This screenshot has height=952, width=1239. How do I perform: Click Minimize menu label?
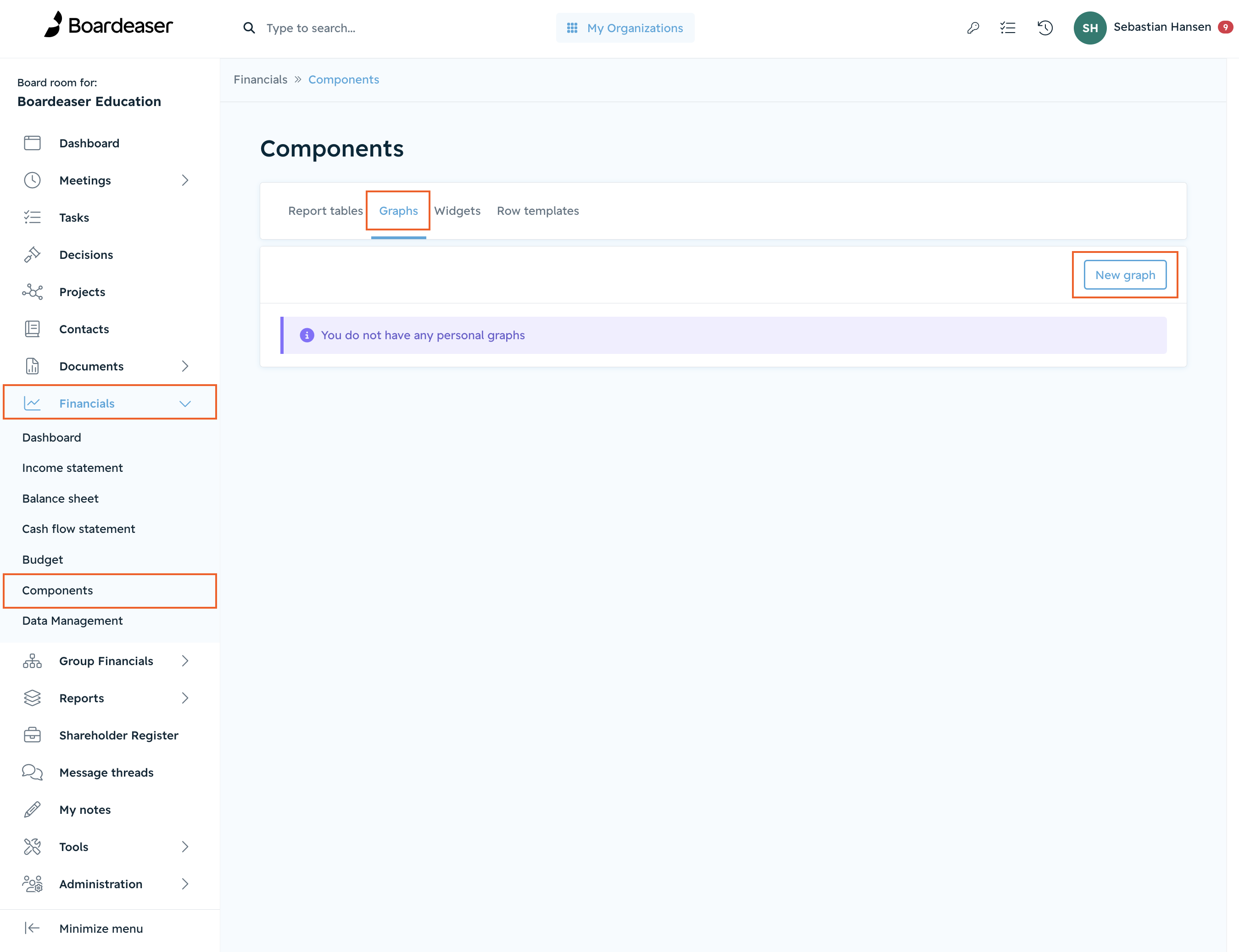point(101,928)
